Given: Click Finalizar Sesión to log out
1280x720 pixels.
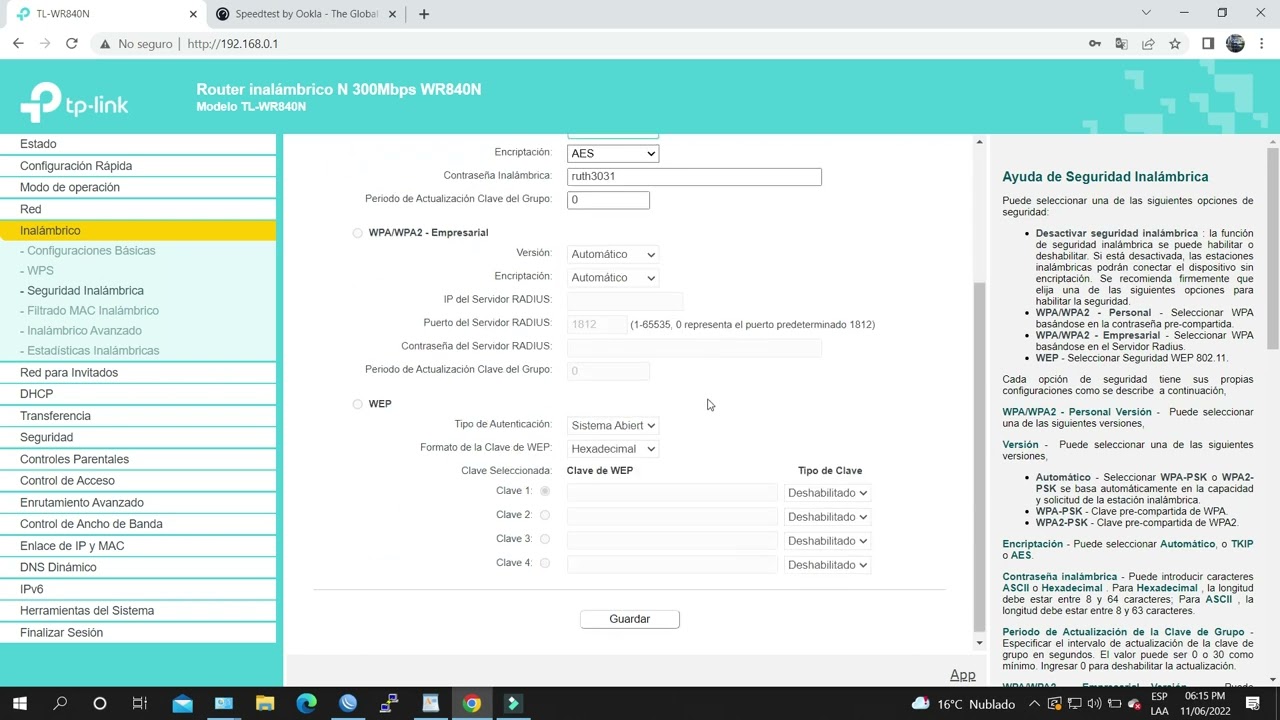Looking at the screenshot, I should click(x=138, y=632).
